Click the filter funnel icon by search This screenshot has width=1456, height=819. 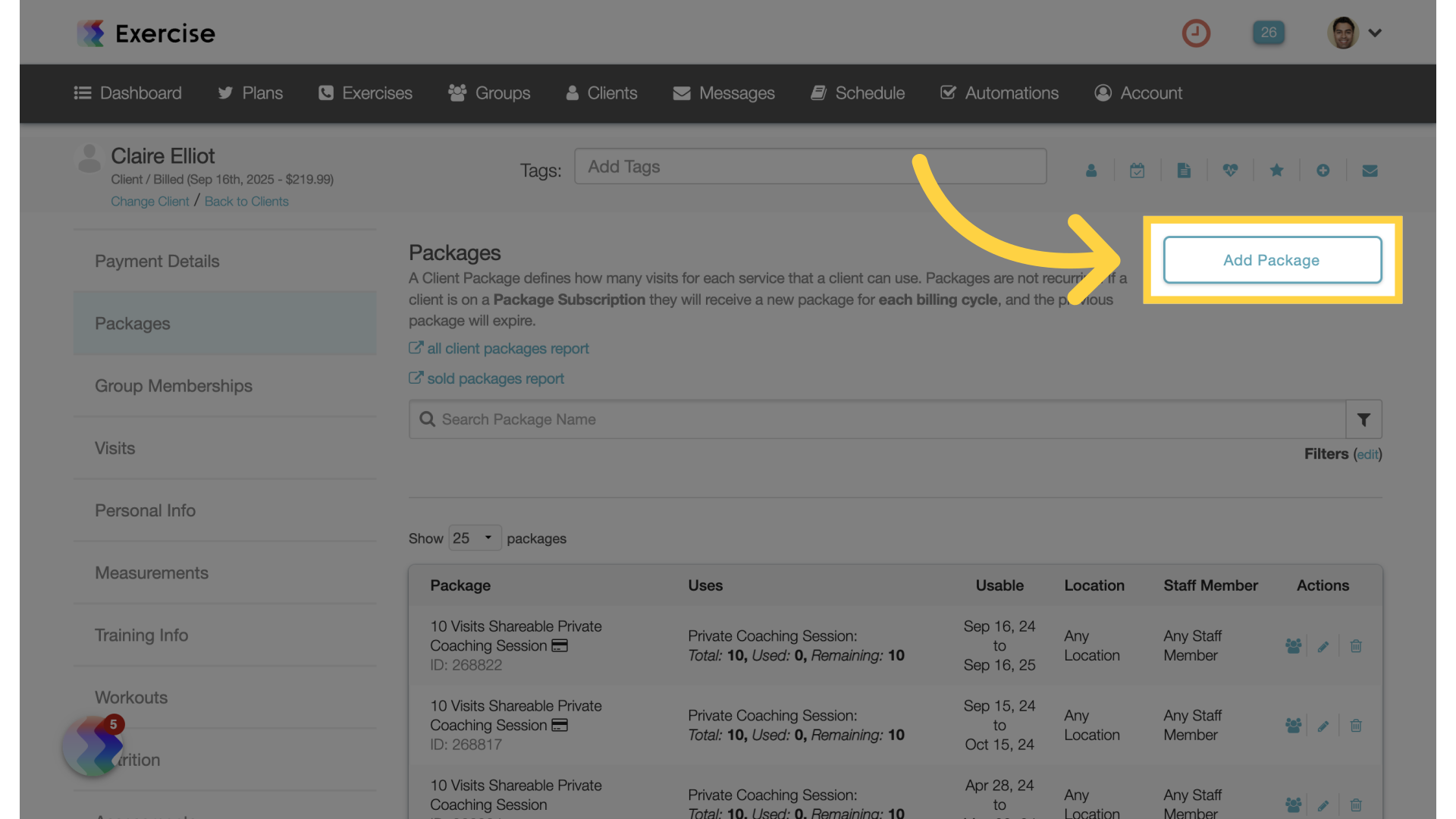coord(1363,419)
